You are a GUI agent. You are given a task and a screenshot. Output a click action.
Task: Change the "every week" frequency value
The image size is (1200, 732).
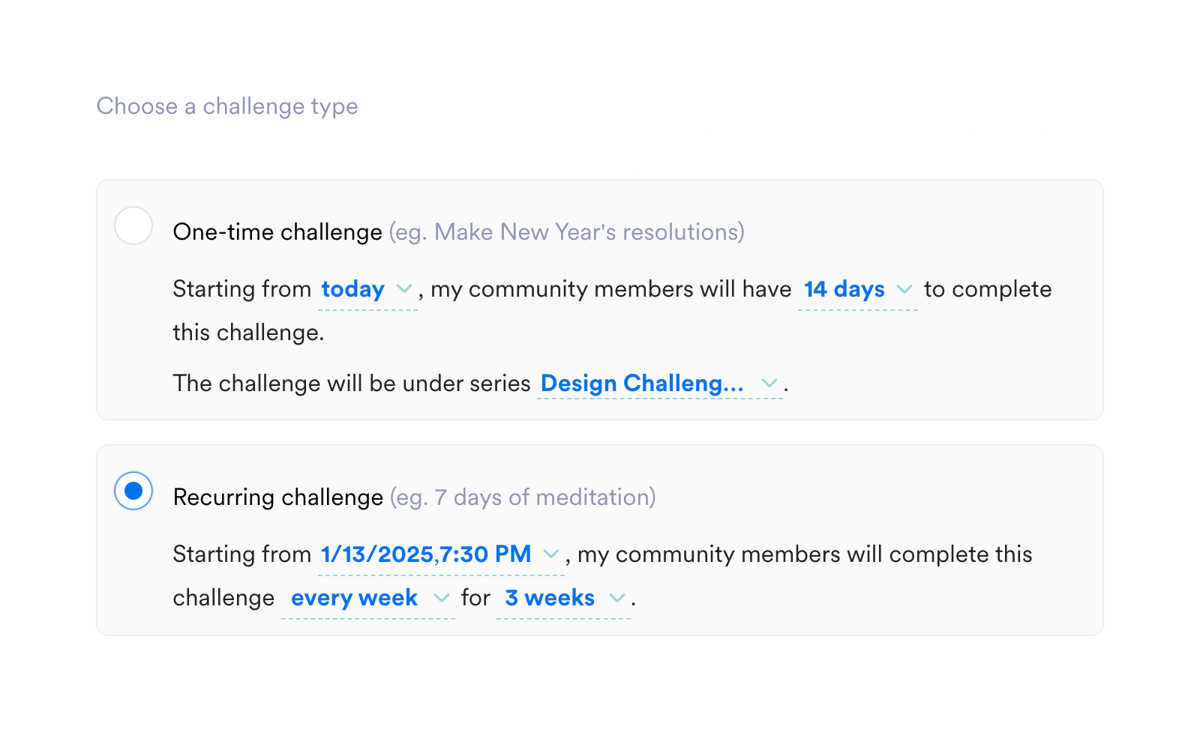coord(354,598)
